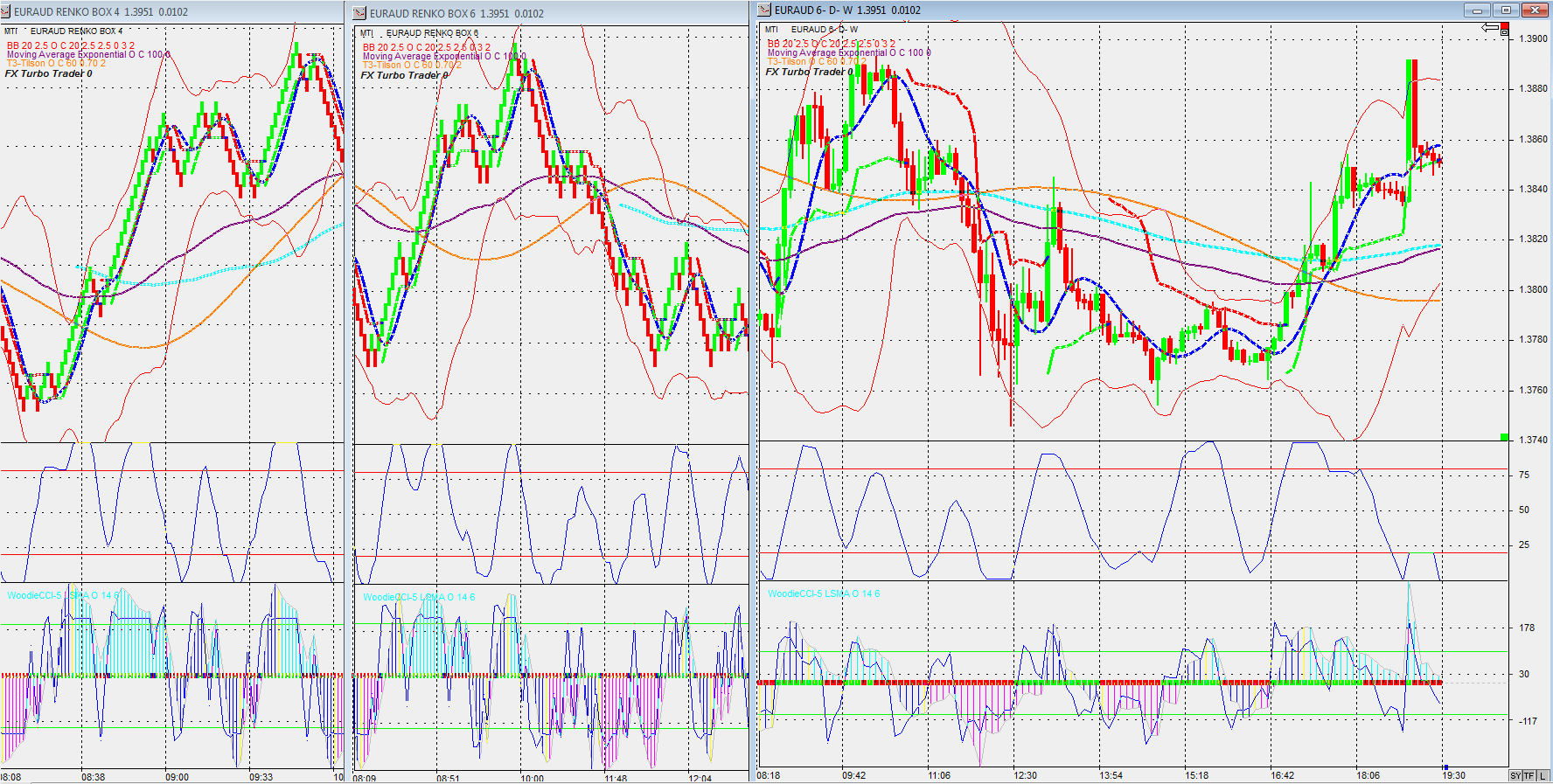Click the green square marker beside the 1.3740 price
The height and width of the screenshot is (784, 1553).
point(1504,436)
